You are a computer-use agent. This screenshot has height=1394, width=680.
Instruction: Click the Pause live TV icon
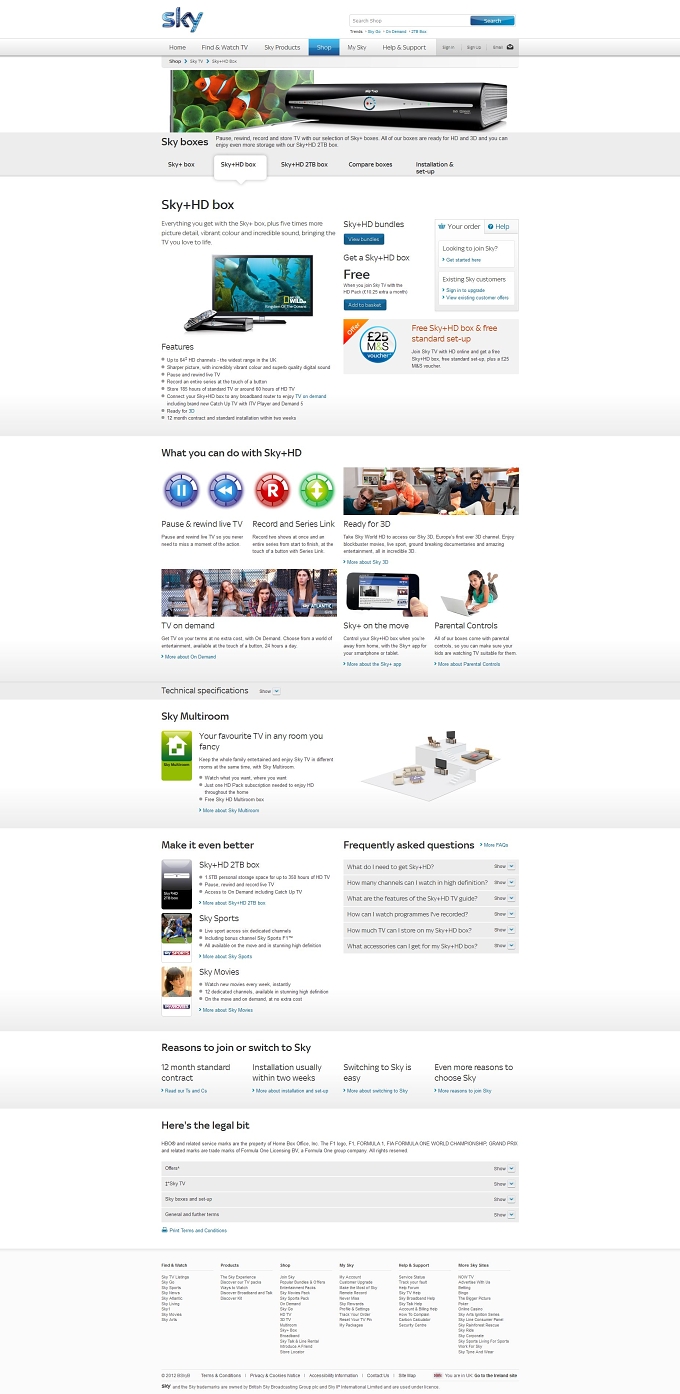pyautogui.click(x=181, y=491)
